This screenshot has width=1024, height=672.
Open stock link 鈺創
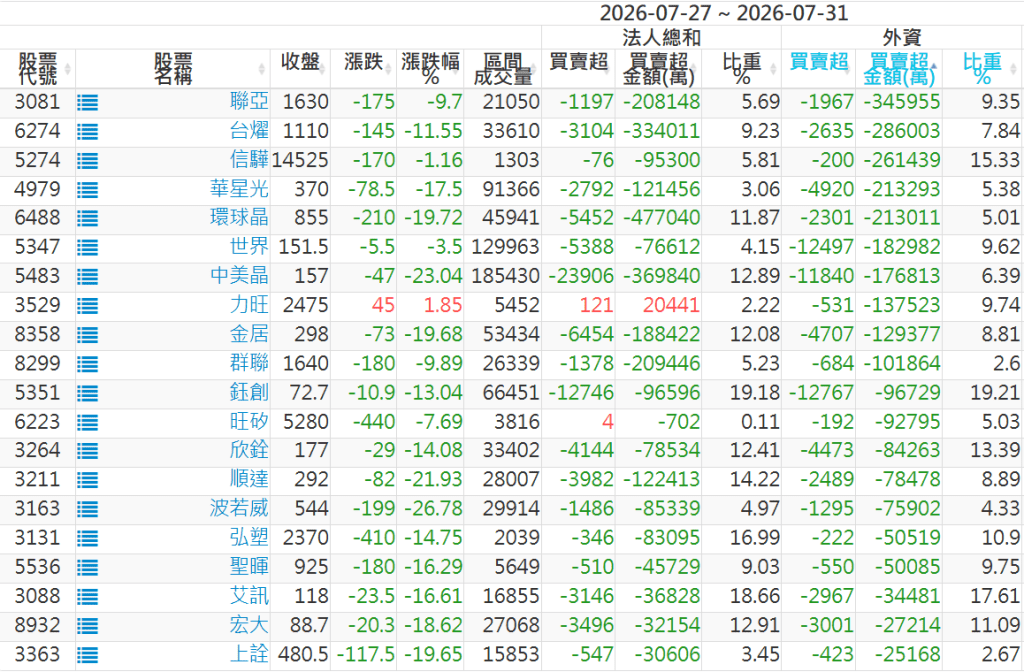249,392
